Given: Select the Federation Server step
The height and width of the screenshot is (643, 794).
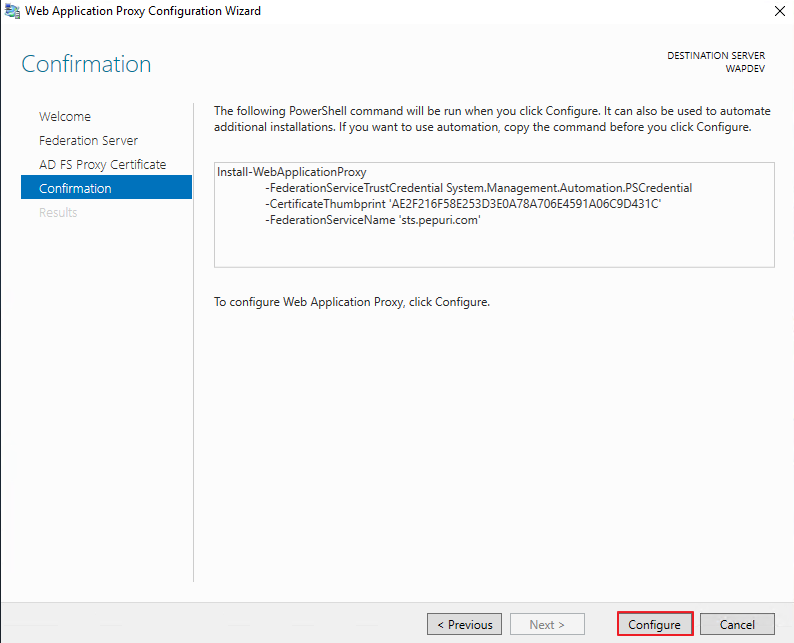Looking at the screenshot, I should (x=88, y=140).
